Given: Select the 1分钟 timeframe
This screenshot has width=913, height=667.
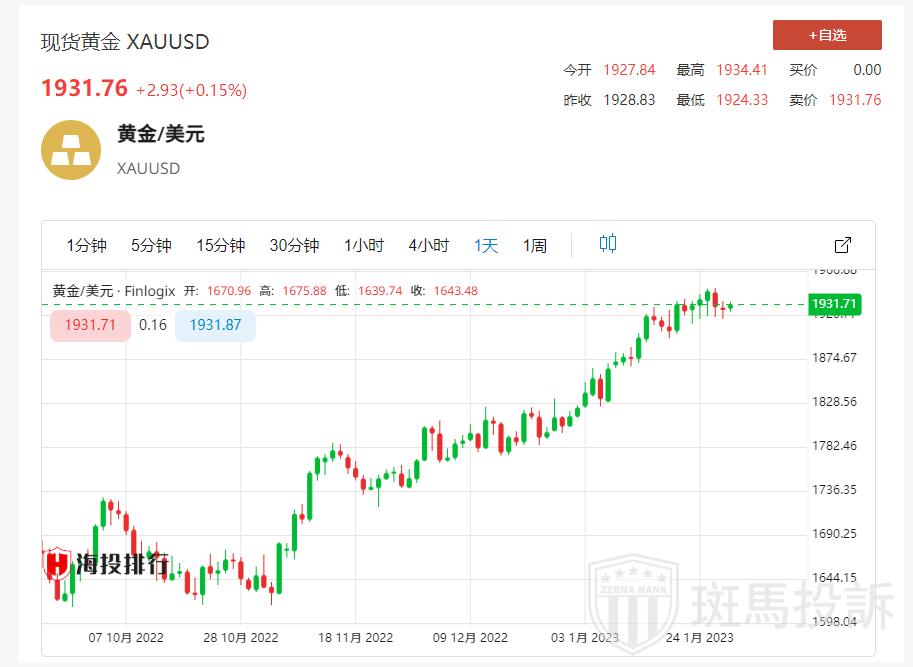Looking at the screenshot, I should coord(86,246).
